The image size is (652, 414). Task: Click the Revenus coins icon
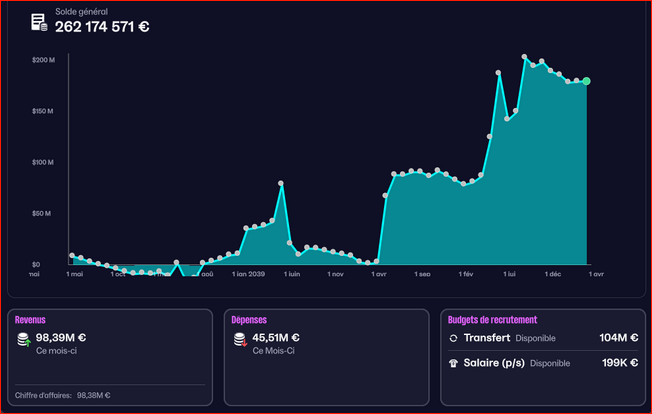(23, 341)
